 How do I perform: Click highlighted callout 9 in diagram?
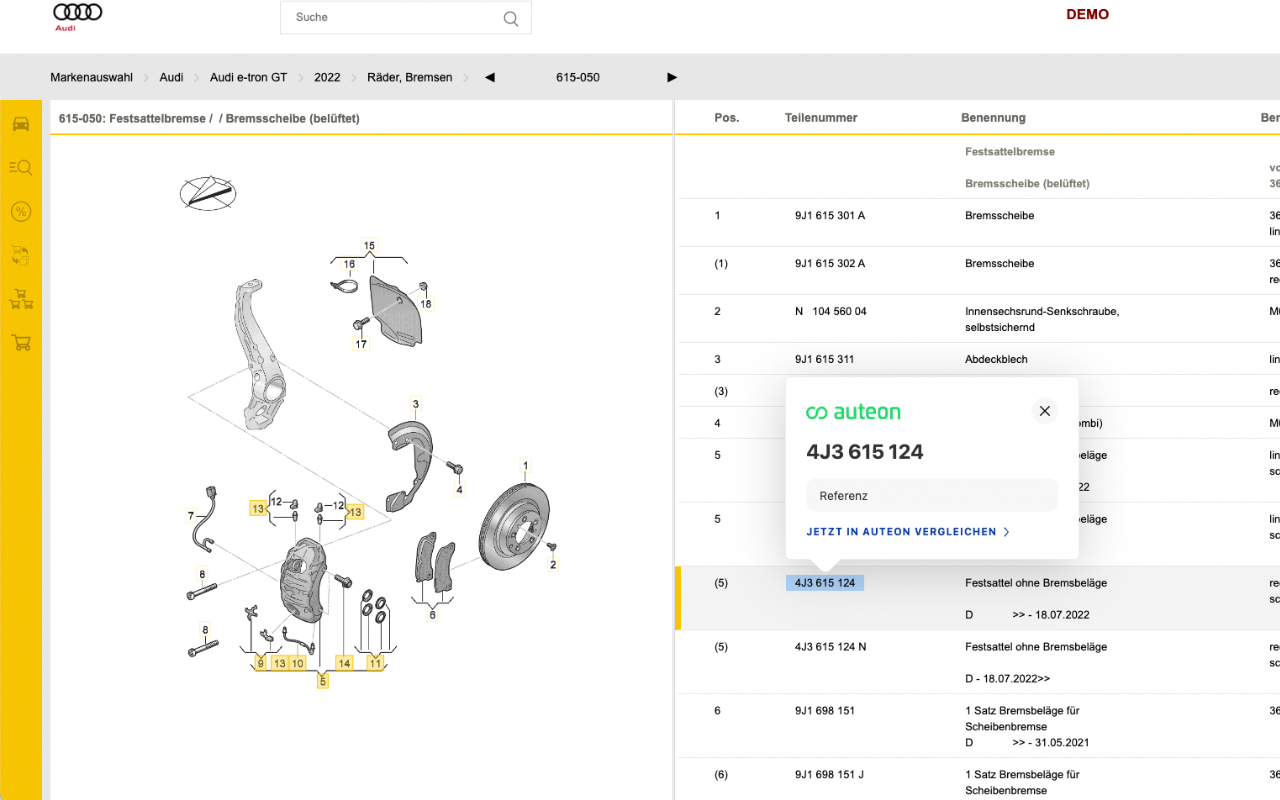click(x=260, y=663)
